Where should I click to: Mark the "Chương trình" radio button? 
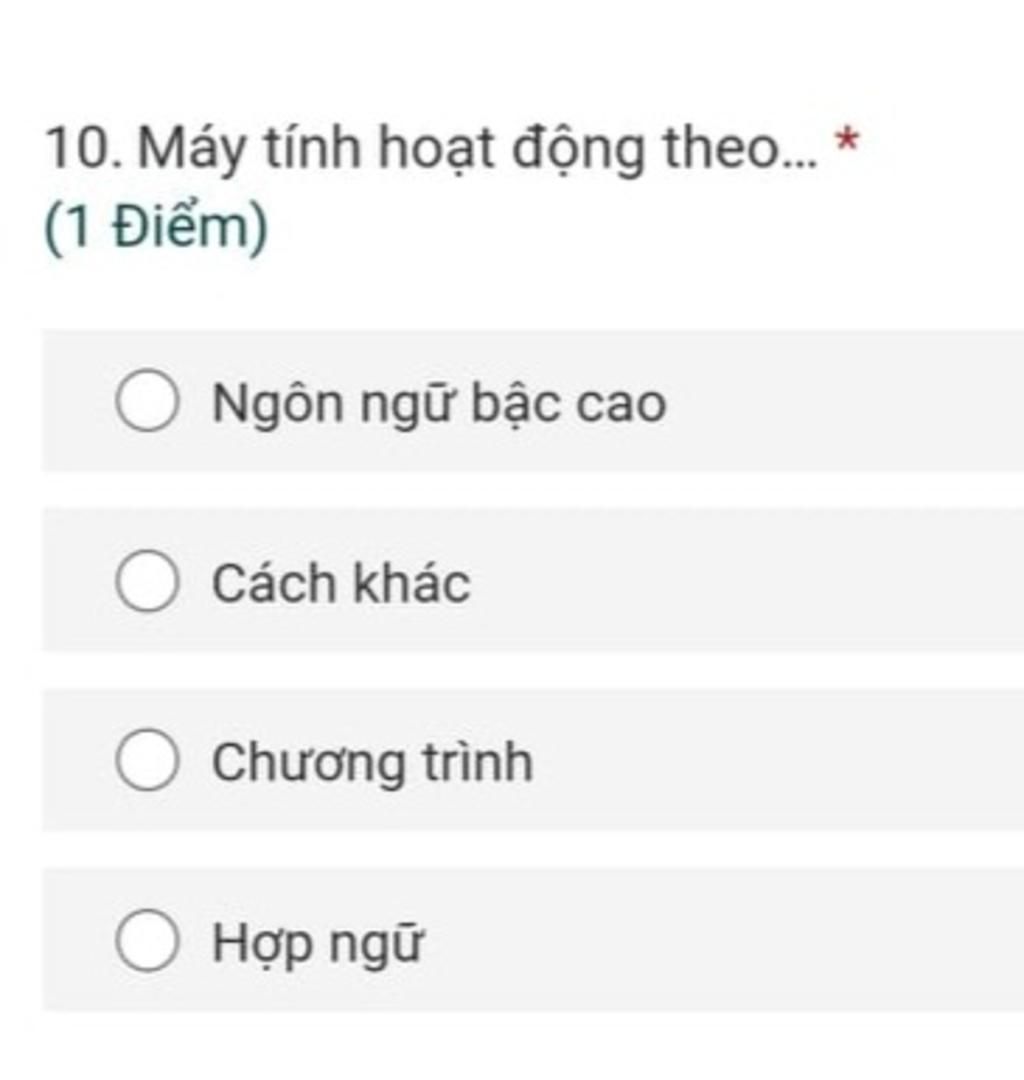tap(147, 760)
